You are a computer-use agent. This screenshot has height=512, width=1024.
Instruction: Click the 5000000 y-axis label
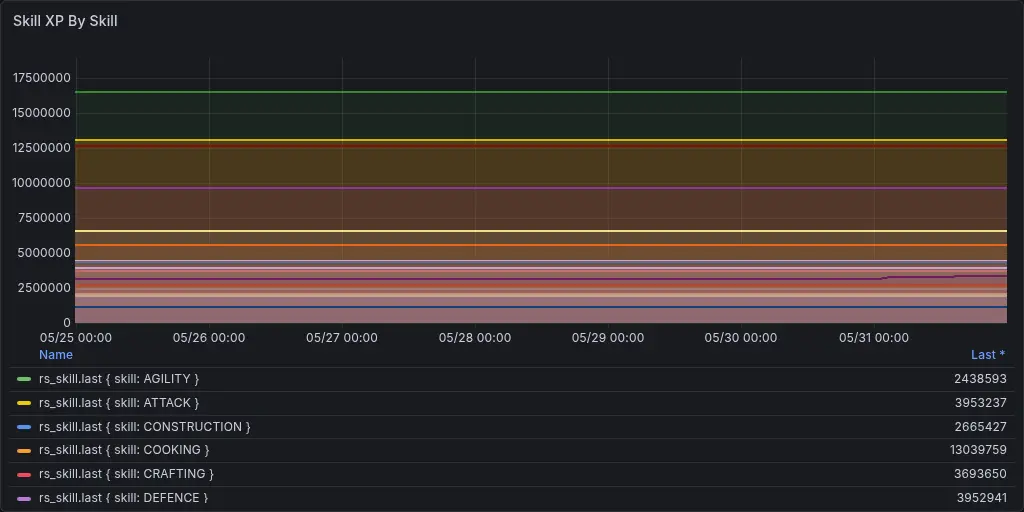[x=45, y=253]
